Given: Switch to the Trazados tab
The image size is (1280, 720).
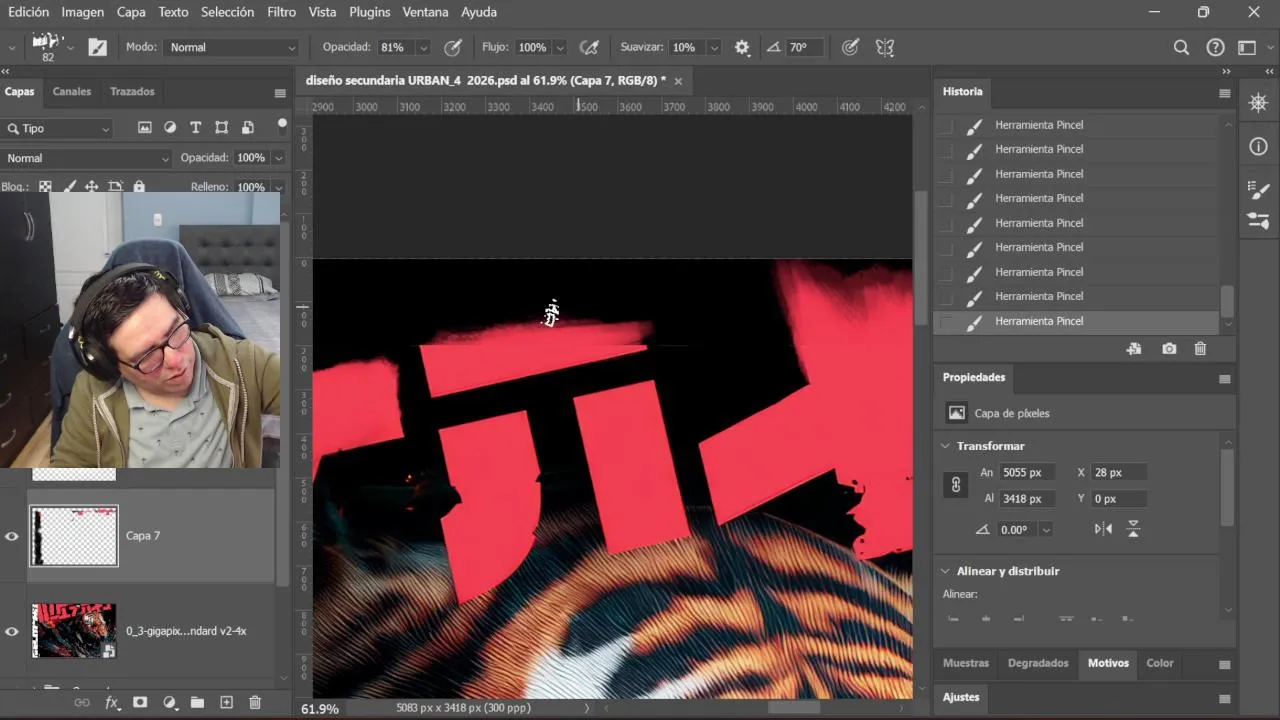Looking at the screenshot, I should (132, 91).
